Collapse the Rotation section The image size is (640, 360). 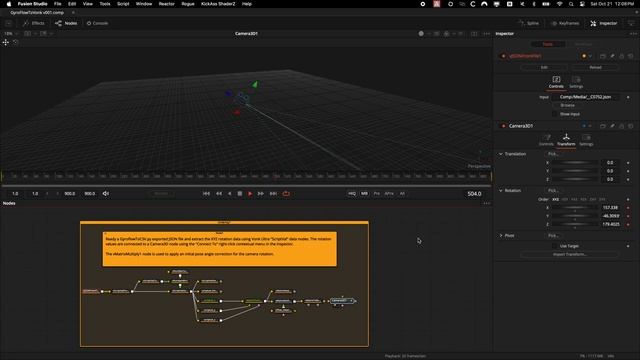click(501, 191)
